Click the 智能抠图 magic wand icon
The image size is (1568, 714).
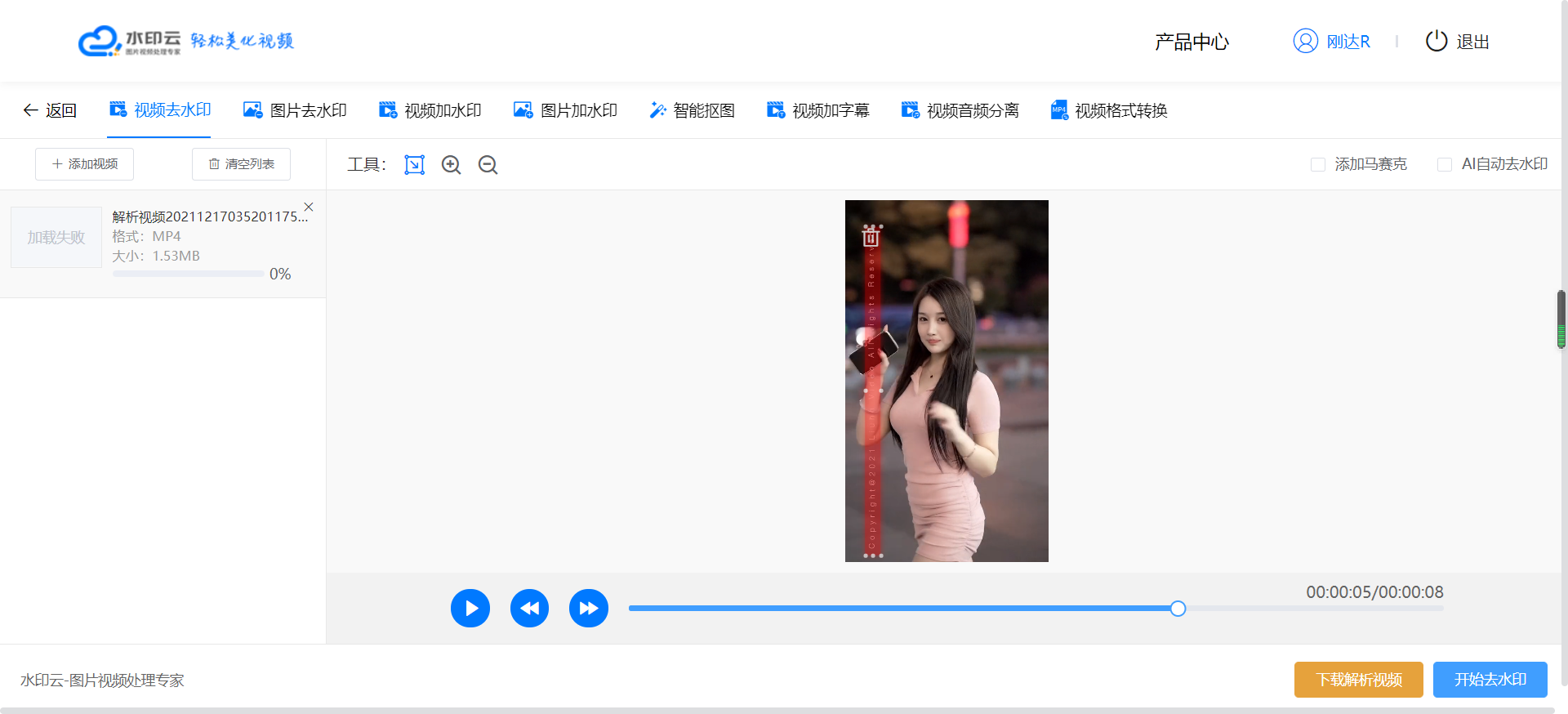point(657,109)
